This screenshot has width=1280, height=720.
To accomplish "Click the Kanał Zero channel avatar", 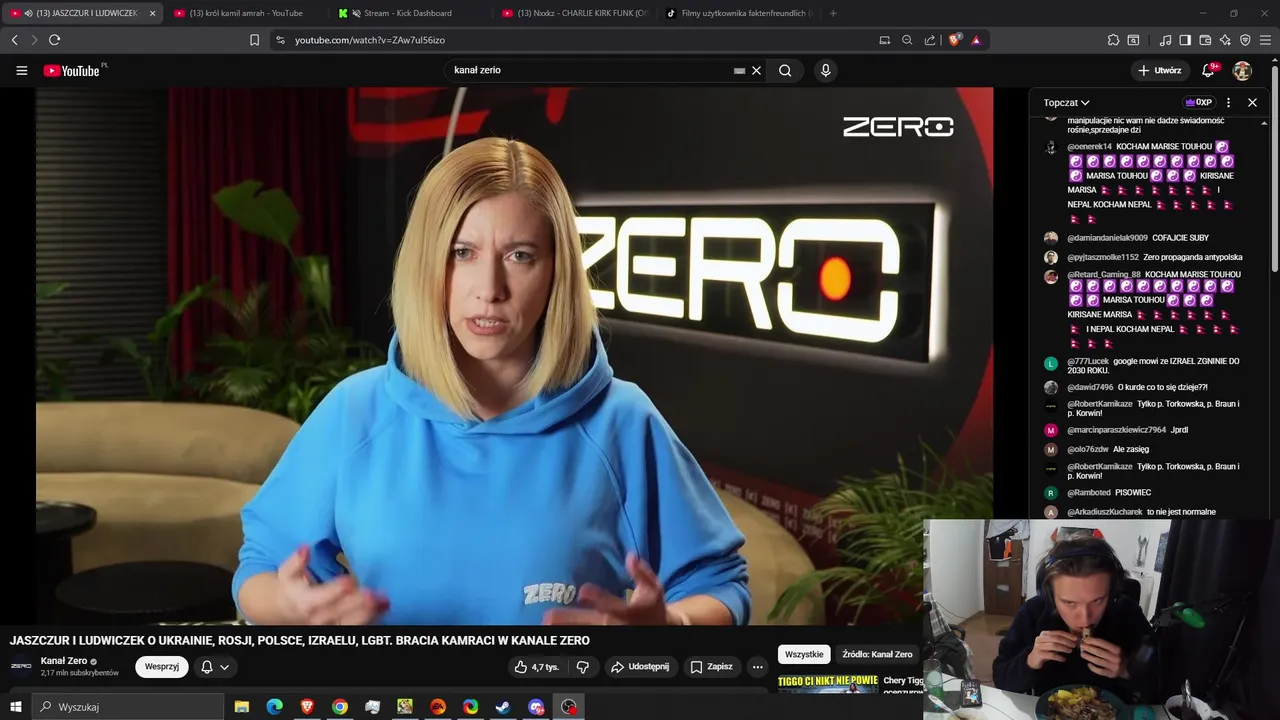I will pos(21,666).
